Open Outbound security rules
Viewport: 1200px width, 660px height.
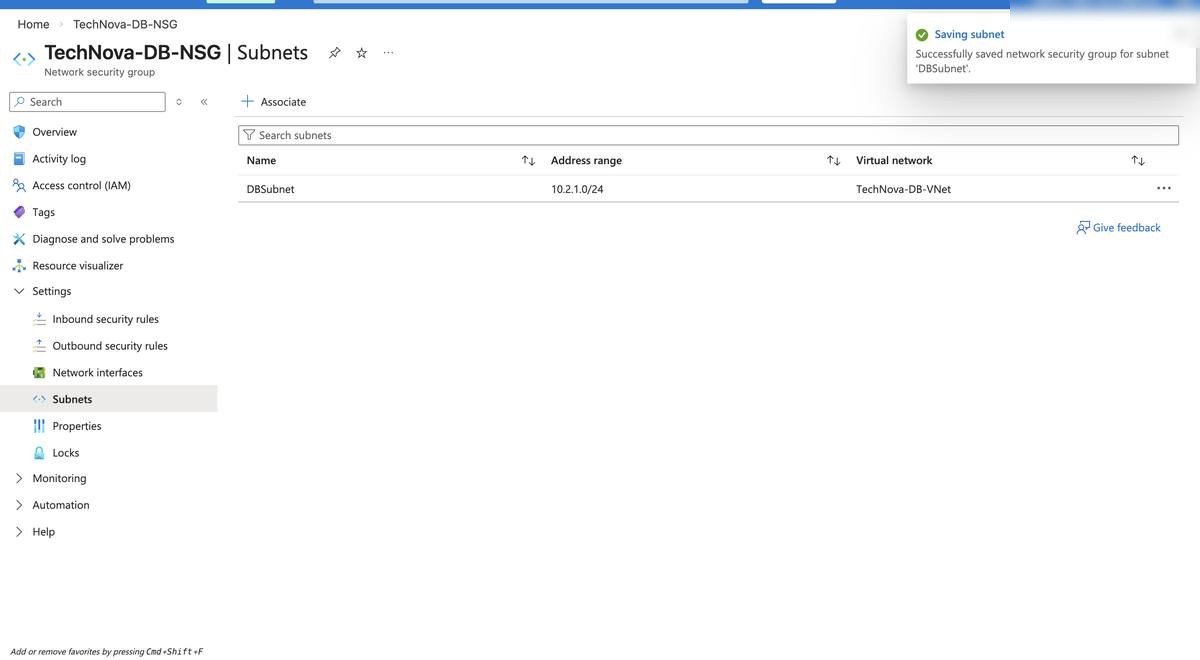pyautogui.click(x=109, y=346)
